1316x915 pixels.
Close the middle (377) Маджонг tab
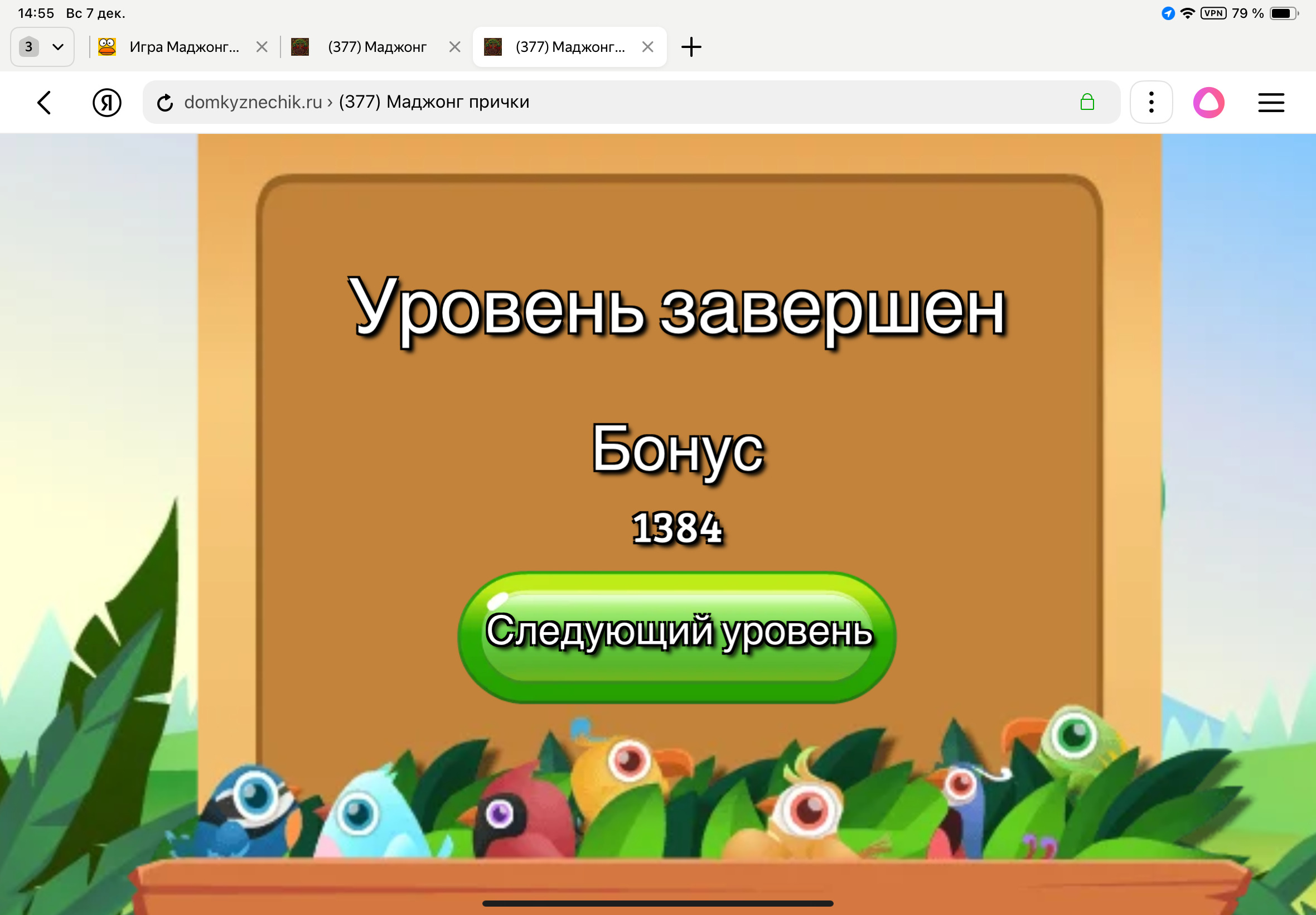pyautogui.click(x=454, y=47)
